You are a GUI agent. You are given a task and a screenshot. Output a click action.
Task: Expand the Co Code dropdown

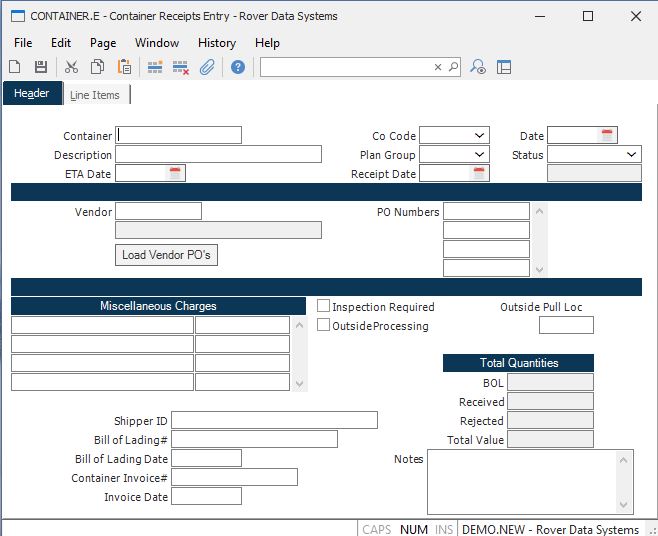pyautogui.click(x=480, y=135)
